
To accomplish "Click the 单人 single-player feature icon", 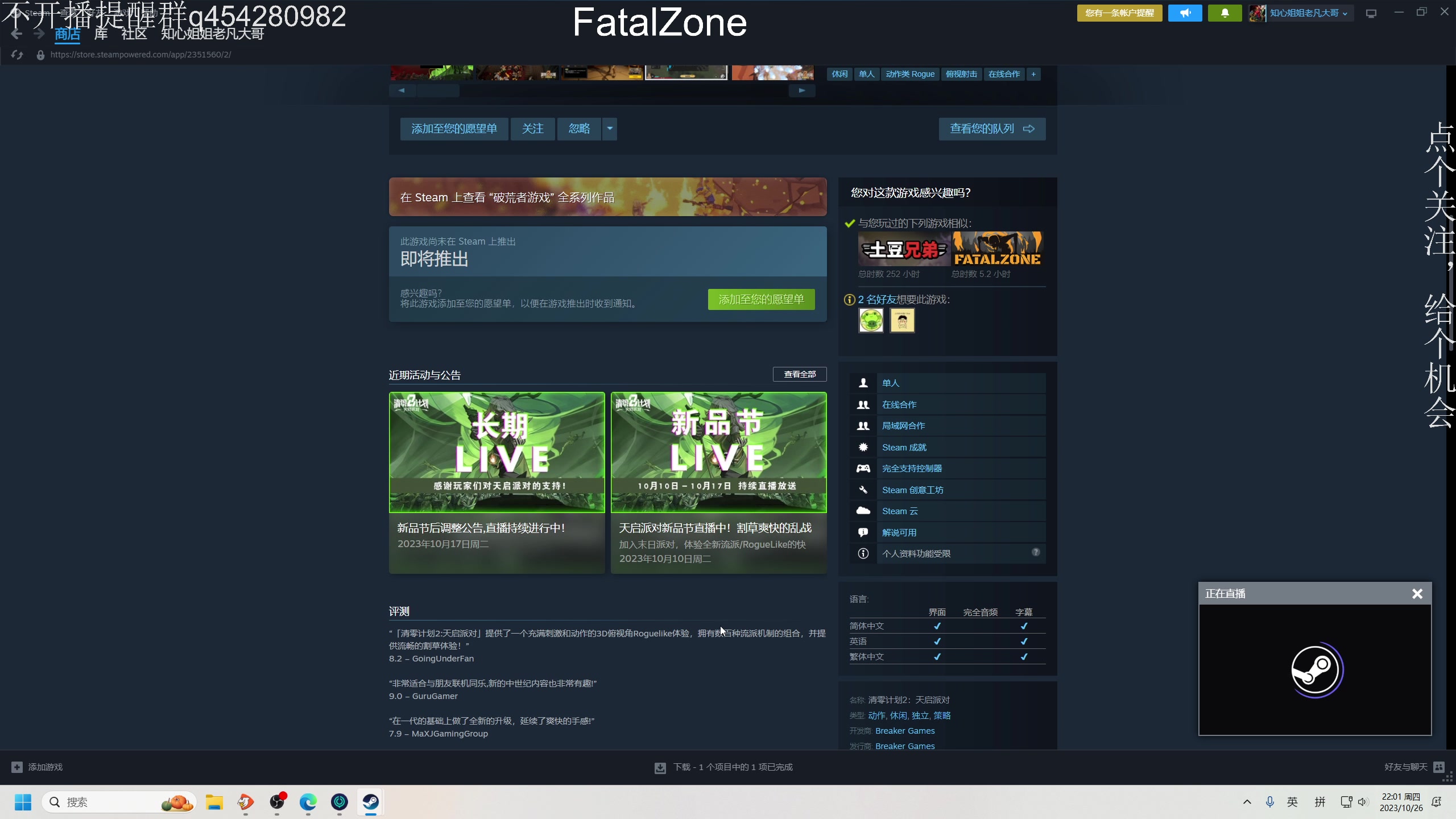I will tap(863, 383).
